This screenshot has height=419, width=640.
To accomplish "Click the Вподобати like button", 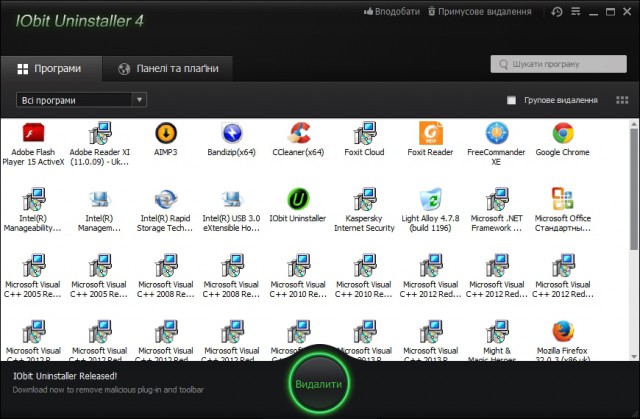I will click(x=391, y=11).
